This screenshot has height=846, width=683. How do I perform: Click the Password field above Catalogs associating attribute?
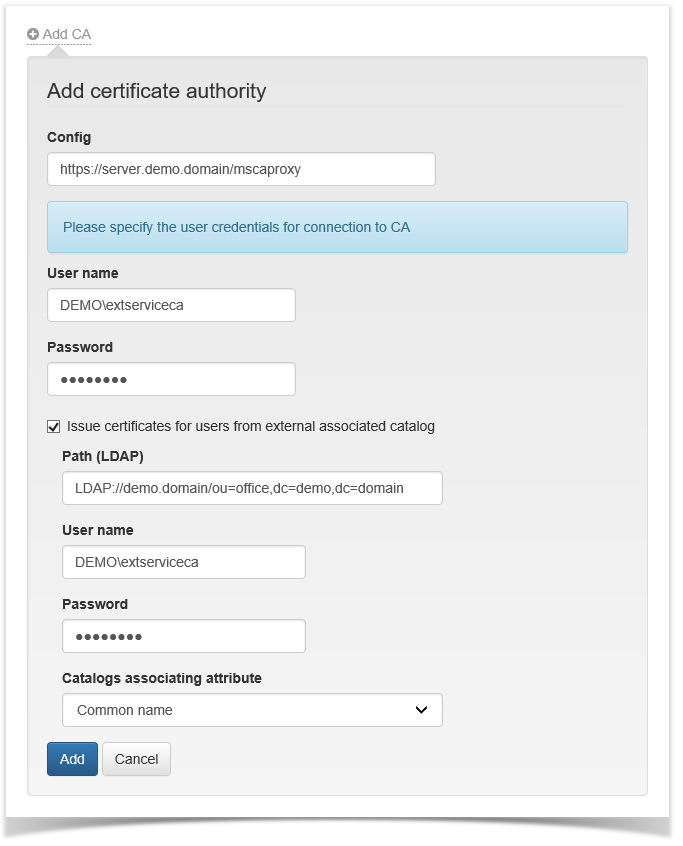(x=184, y=636)
